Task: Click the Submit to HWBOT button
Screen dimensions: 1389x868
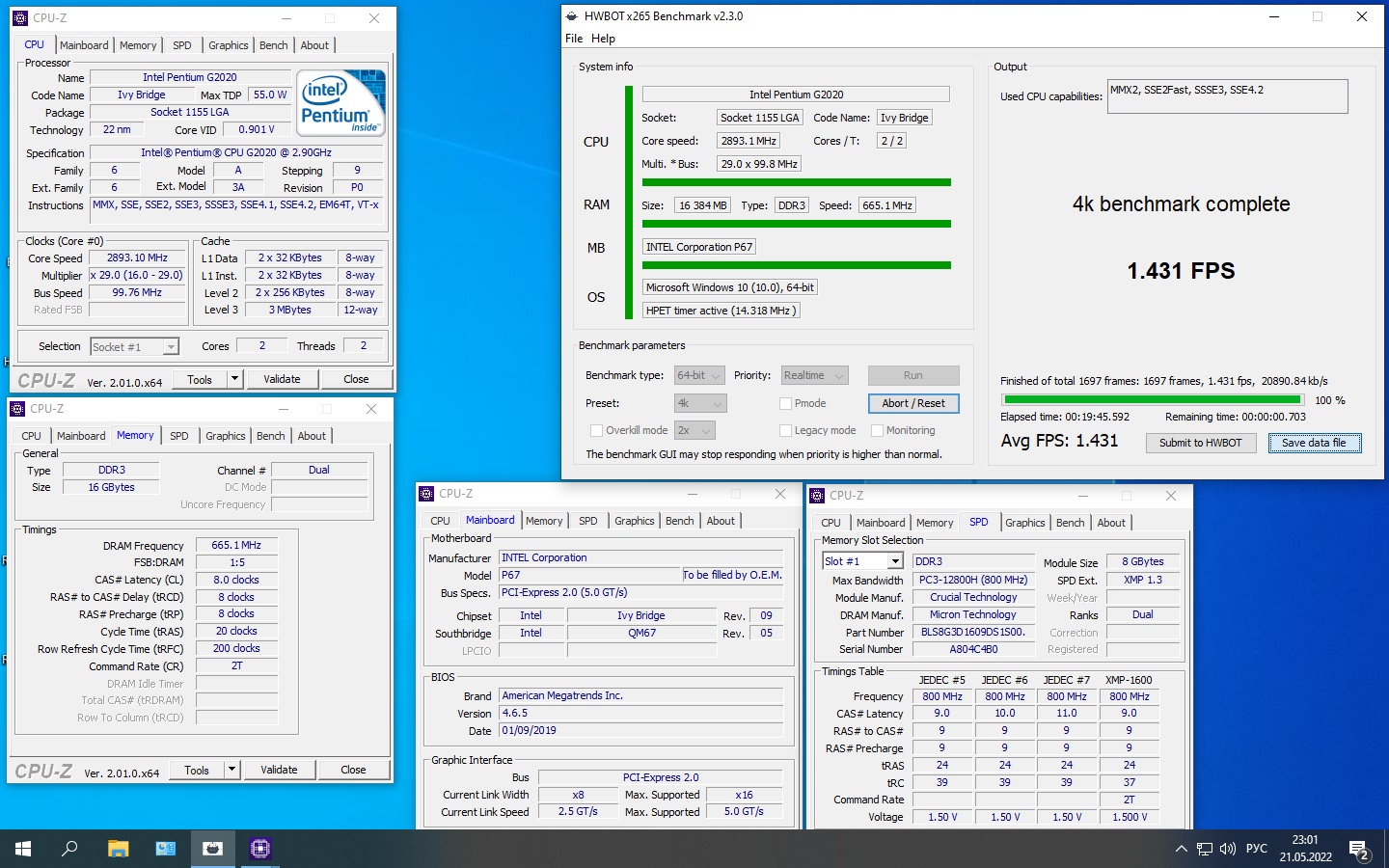Action: coord(1201,443)
